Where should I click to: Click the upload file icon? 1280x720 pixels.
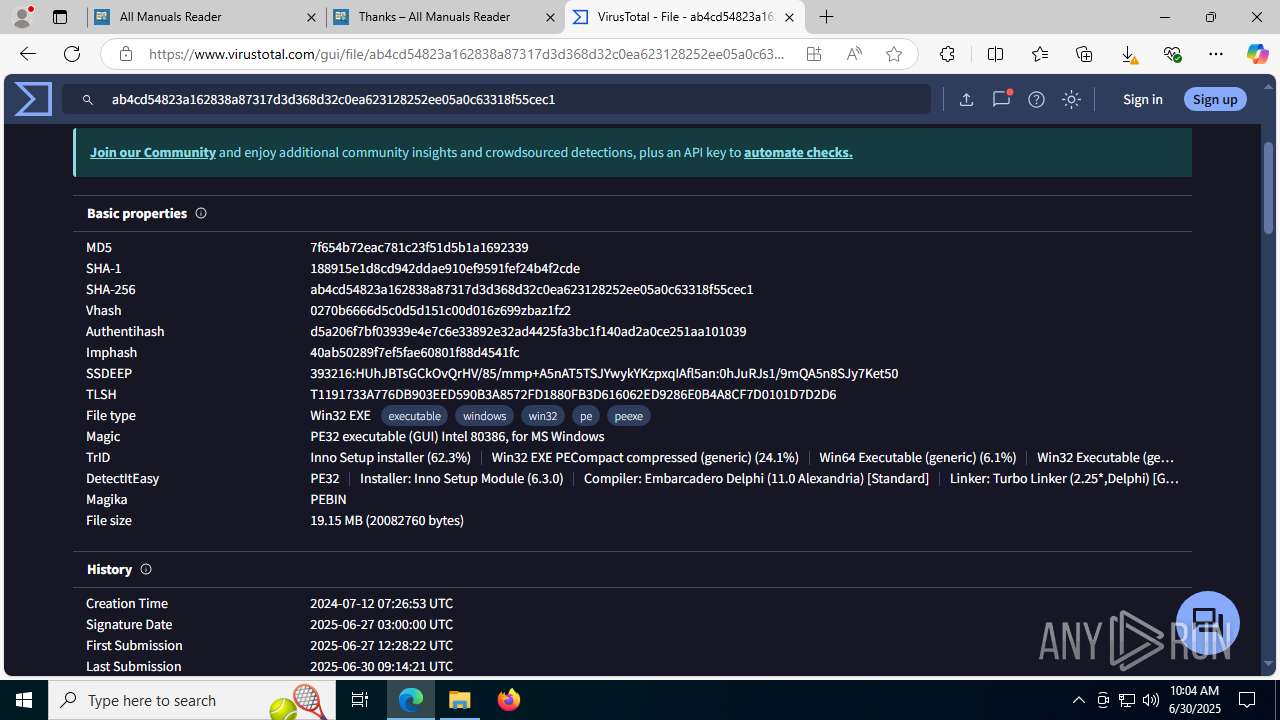coord(966,99)
